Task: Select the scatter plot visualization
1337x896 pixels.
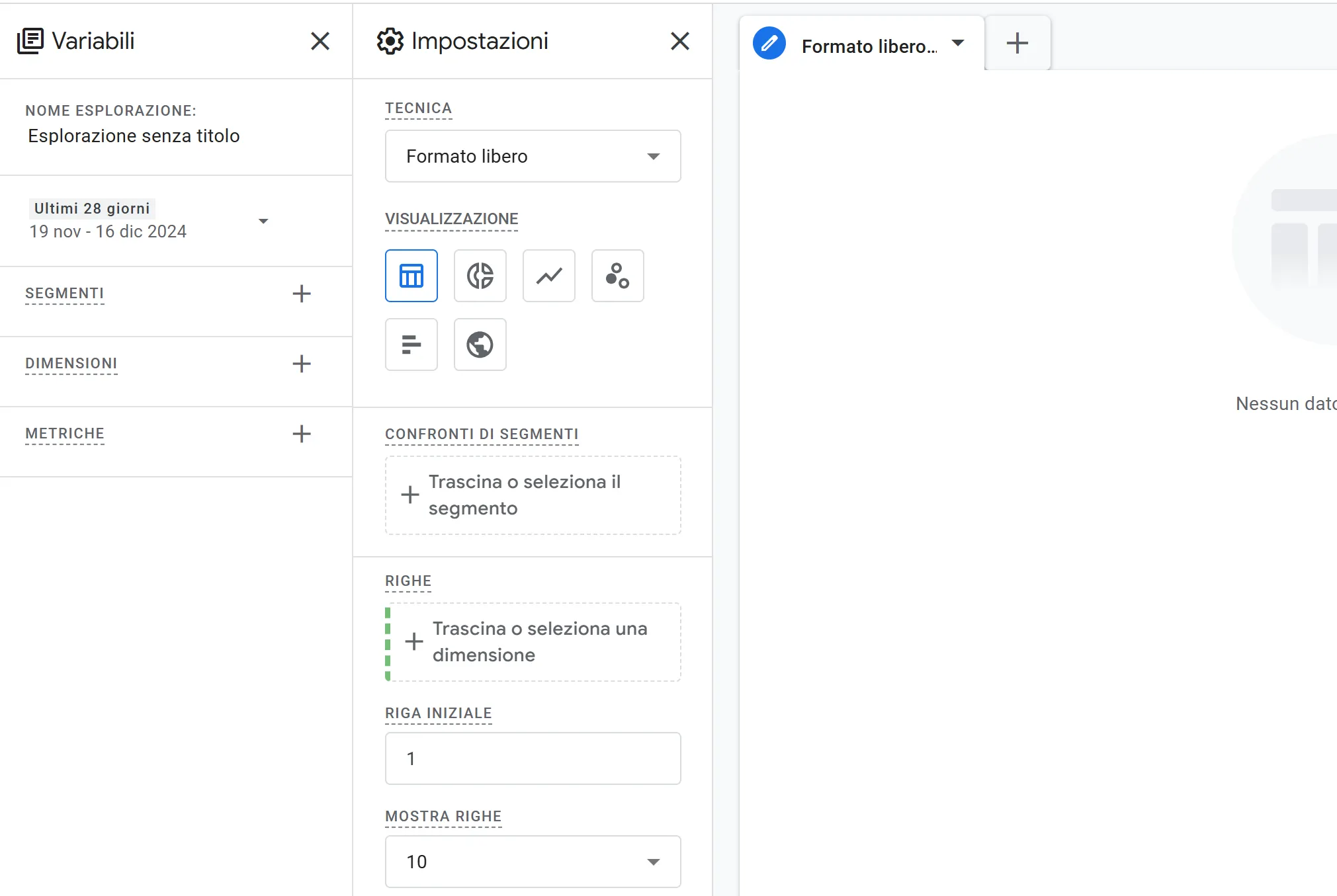Action: 617,276
